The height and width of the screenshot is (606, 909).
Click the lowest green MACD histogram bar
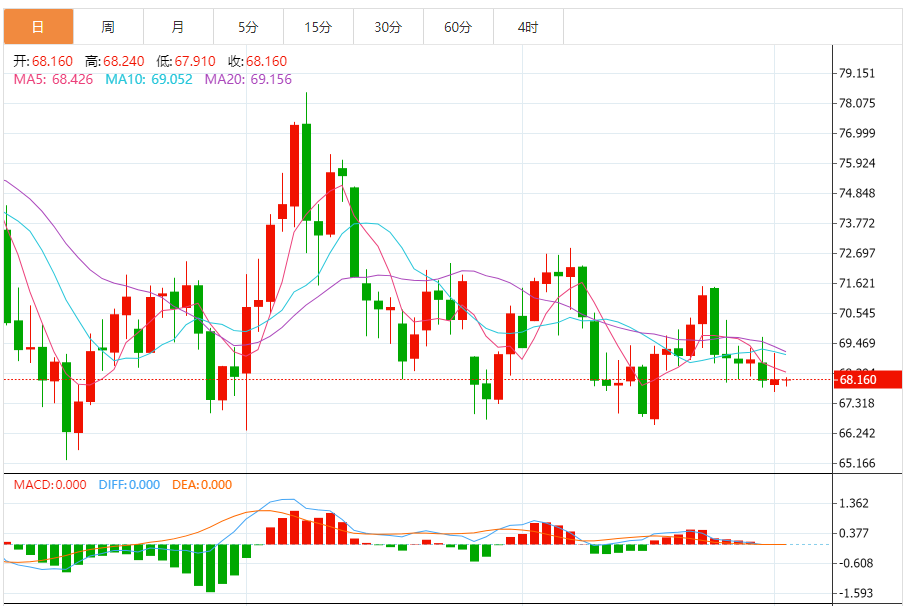210,568
